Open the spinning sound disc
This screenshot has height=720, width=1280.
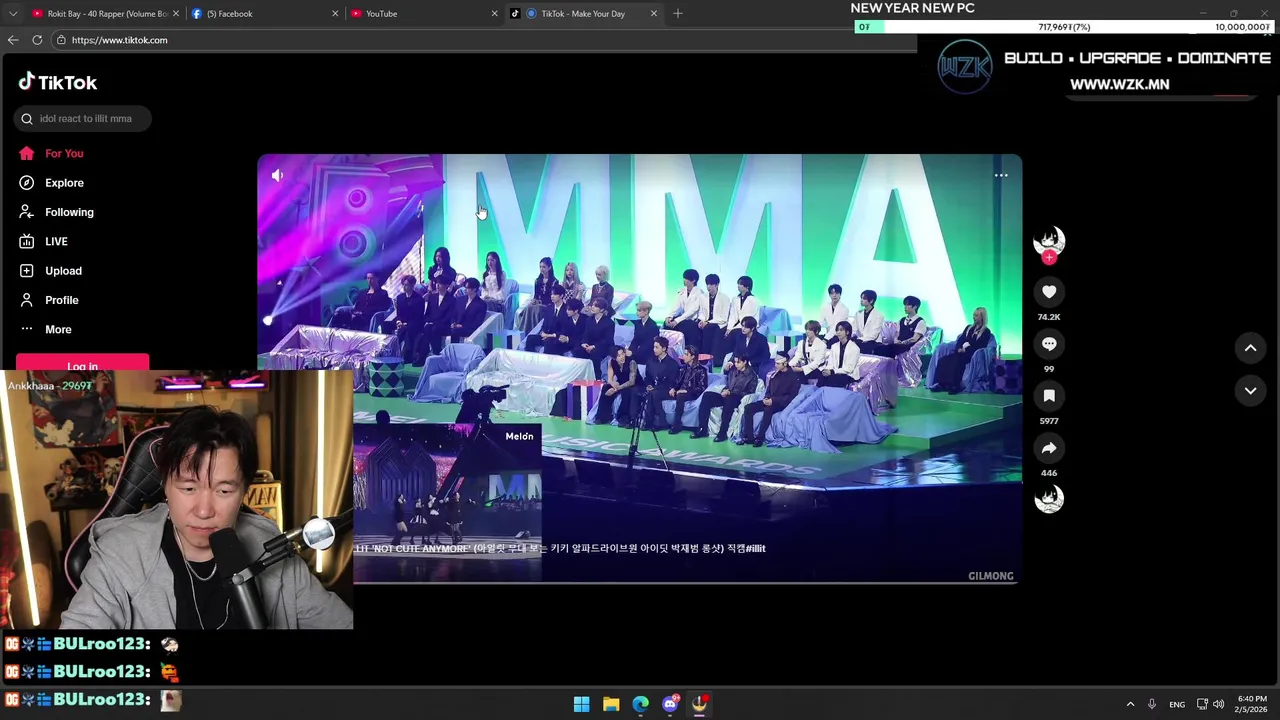1049,499
